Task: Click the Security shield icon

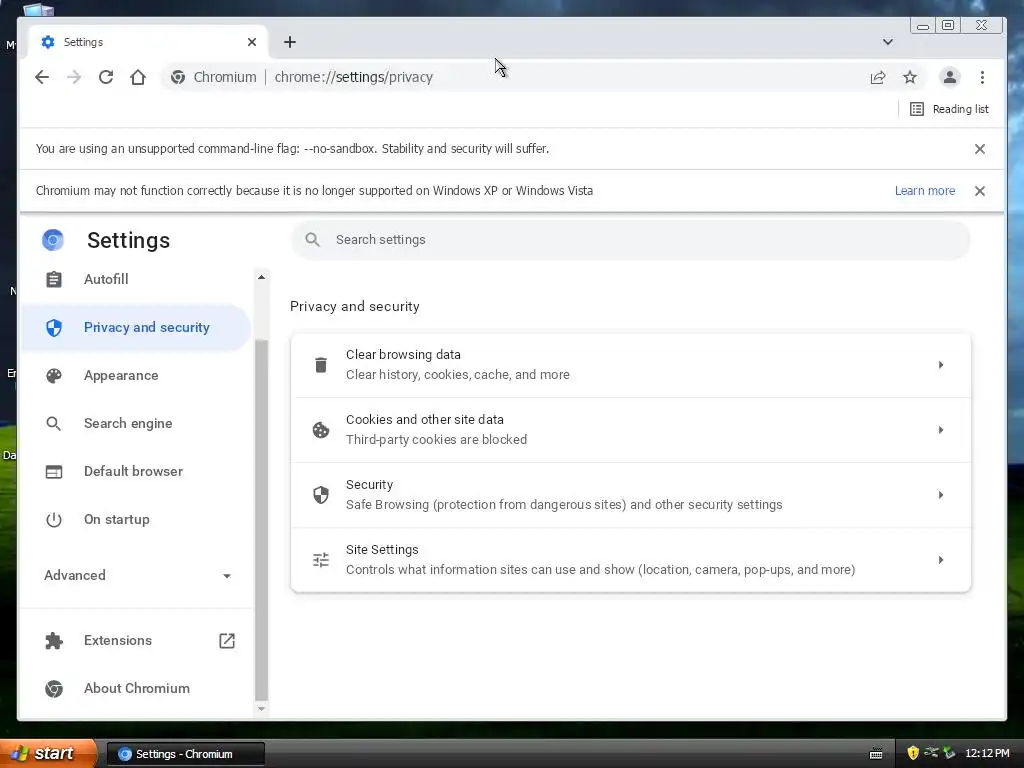Action: pyautogui.click(x=321, y=495)
